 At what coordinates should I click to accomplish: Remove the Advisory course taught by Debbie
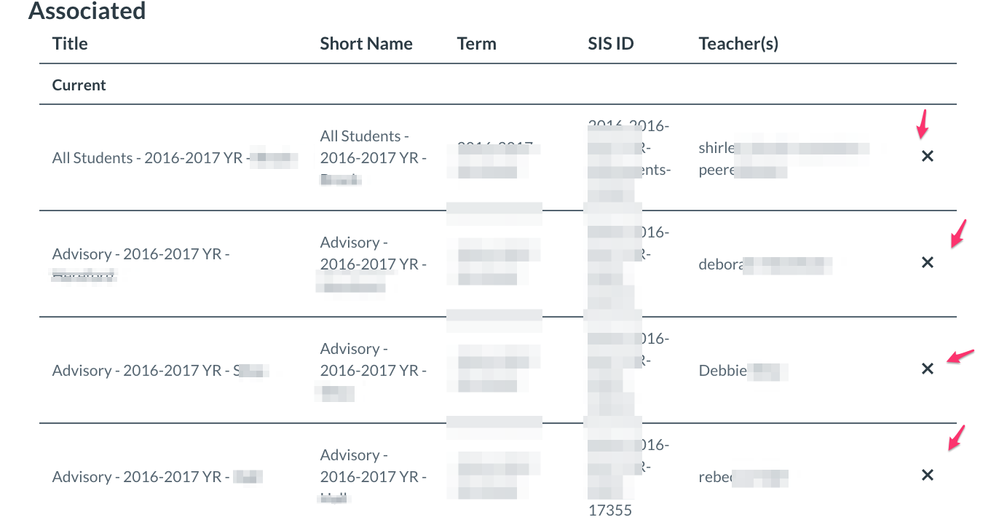click(927, 369)
